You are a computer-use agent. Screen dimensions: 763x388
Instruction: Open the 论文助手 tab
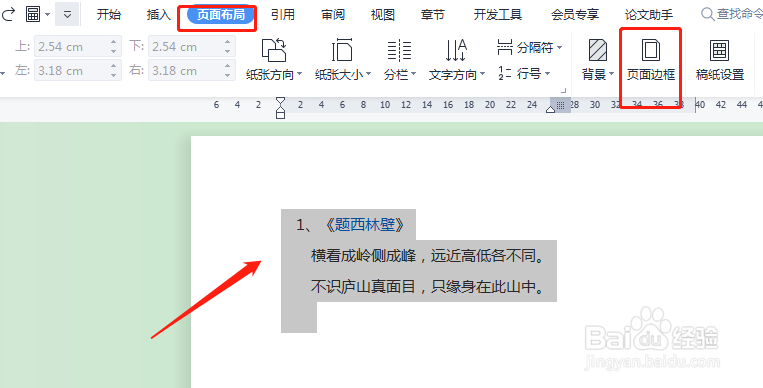click(x=649, y=15)
